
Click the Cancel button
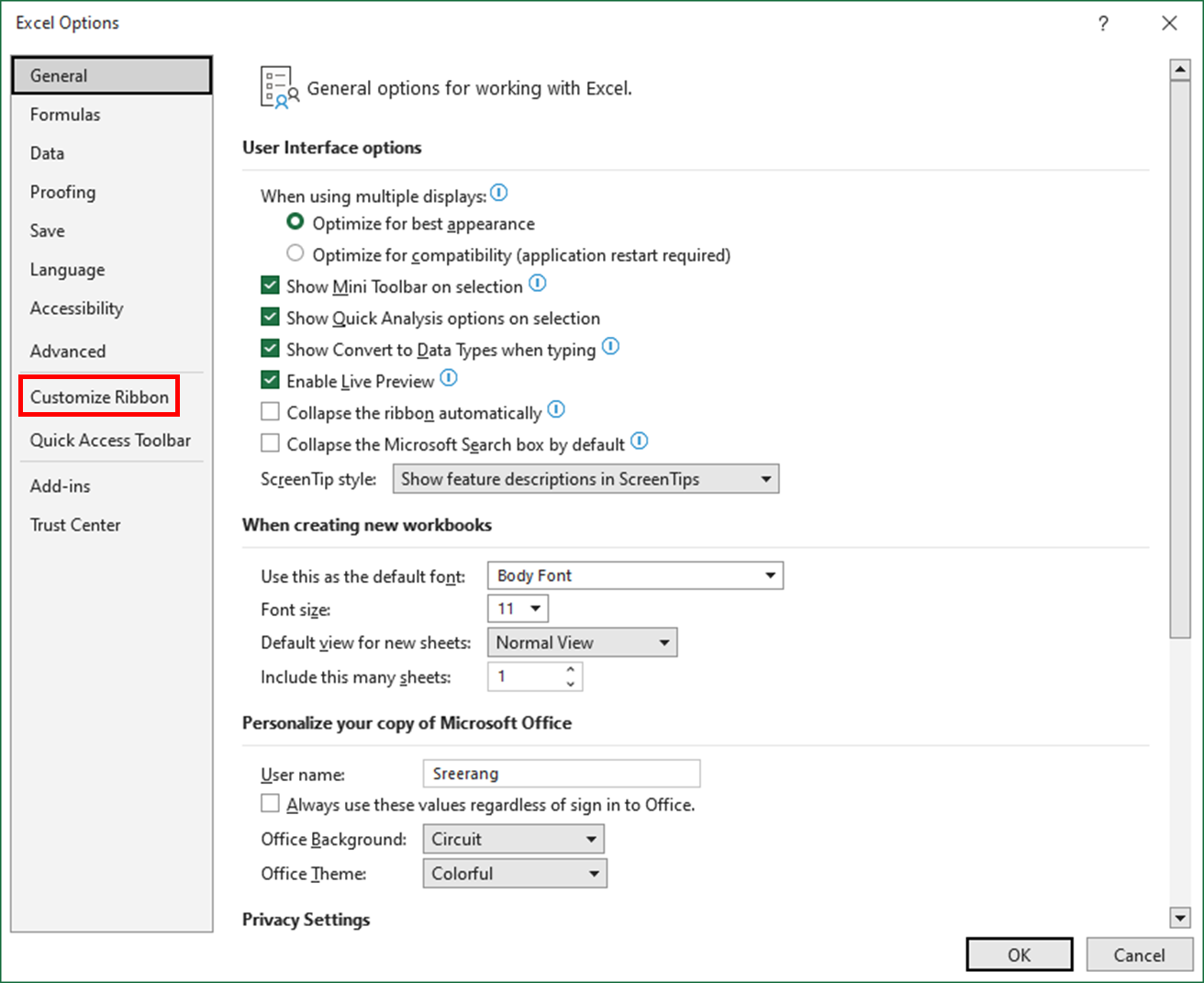(1139, 955)
